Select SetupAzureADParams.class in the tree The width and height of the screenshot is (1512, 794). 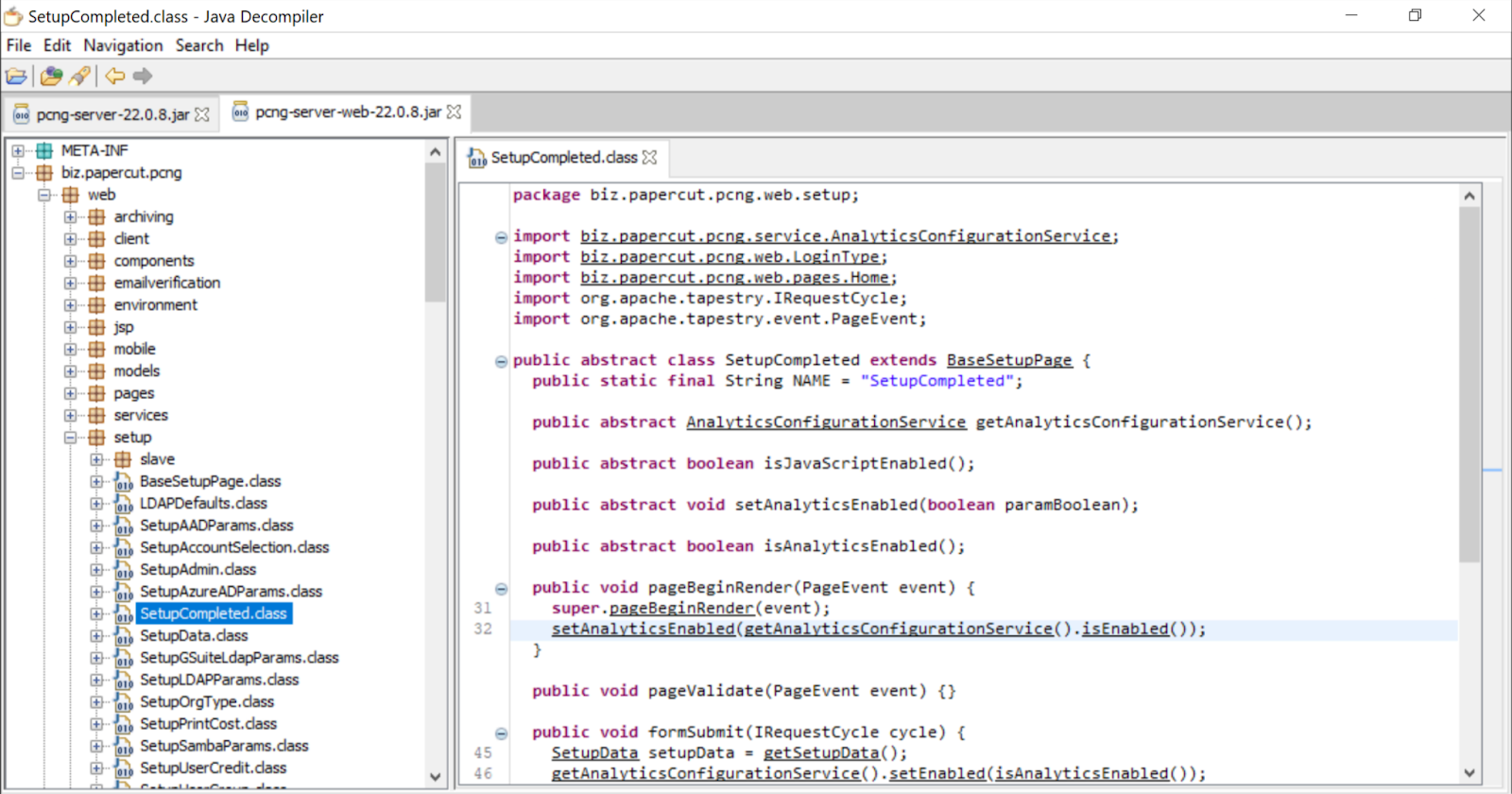click(231, 592)
